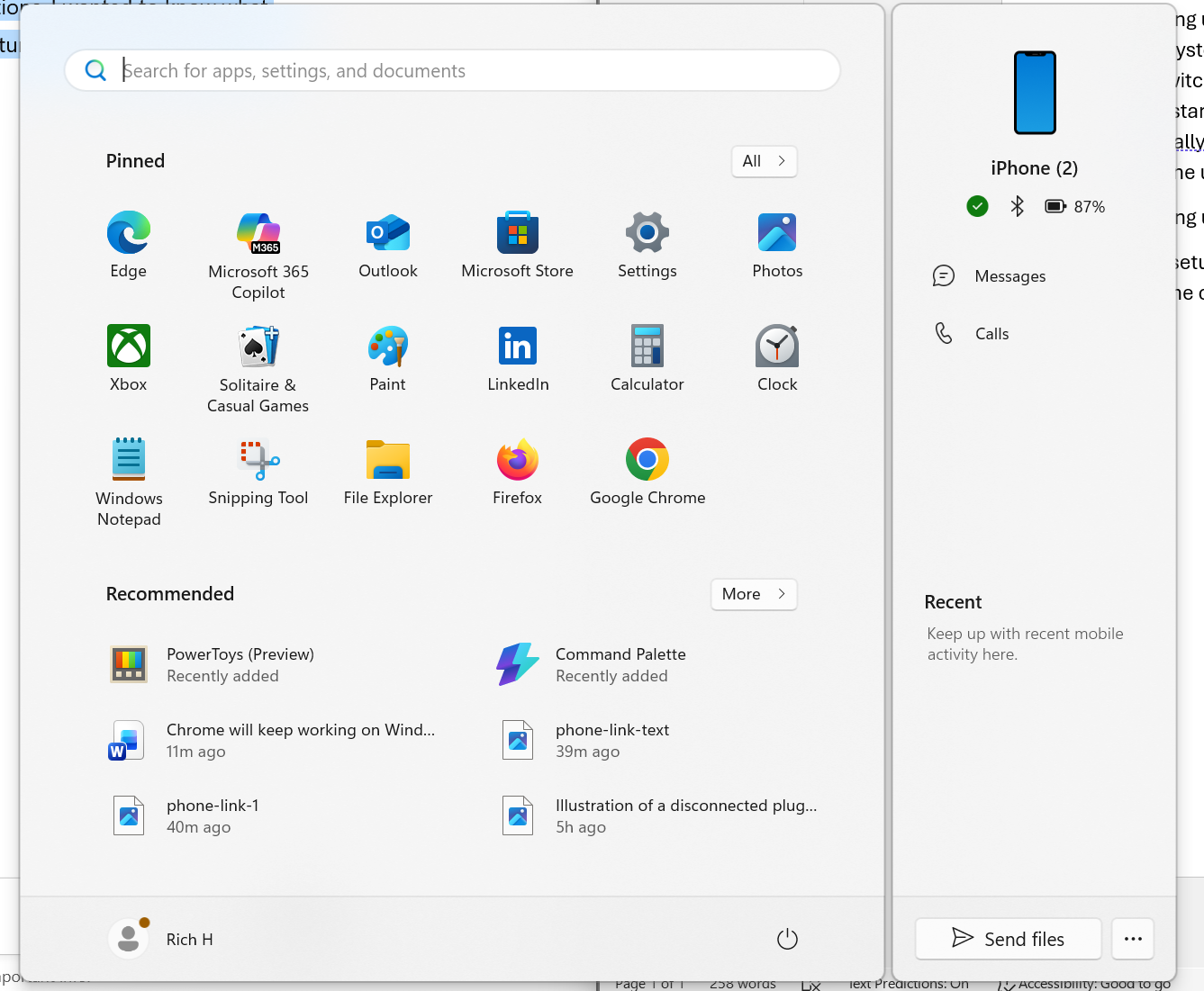Launch Google Chrome
The height and width of the screenshot is (991, 1204).
[647, 471]
